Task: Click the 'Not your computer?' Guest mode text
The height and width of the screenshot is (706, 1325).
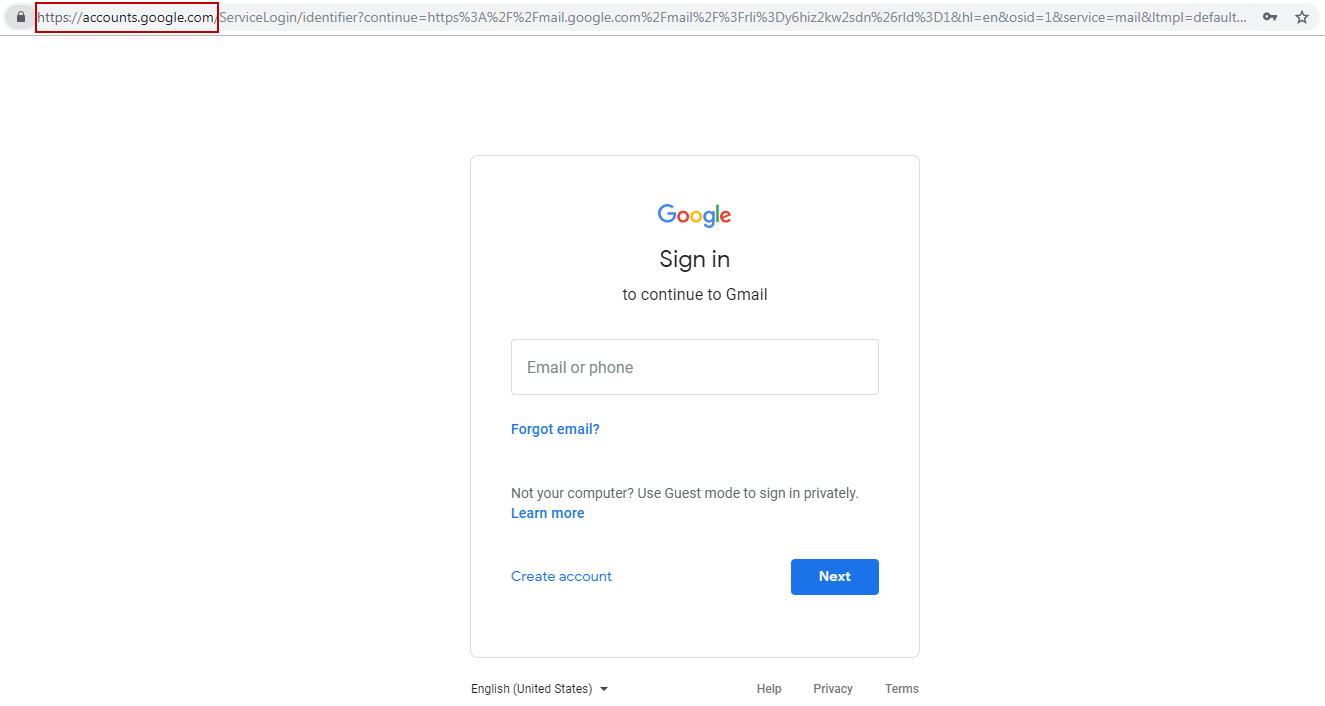Action: [x=684, y=493]
